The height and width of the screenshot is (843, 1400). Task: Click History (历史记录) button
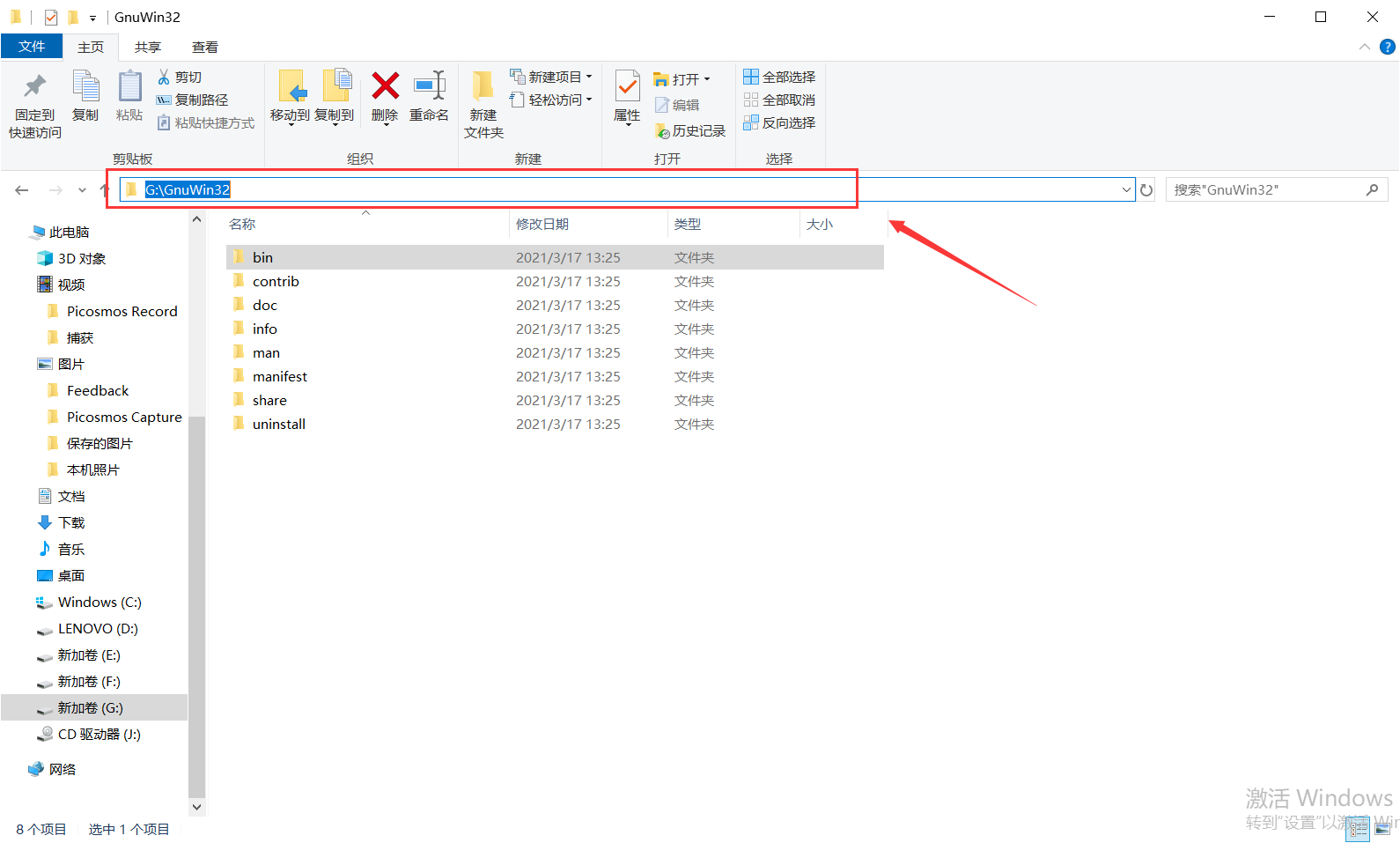pyautogui.click(x=690, y=131)
